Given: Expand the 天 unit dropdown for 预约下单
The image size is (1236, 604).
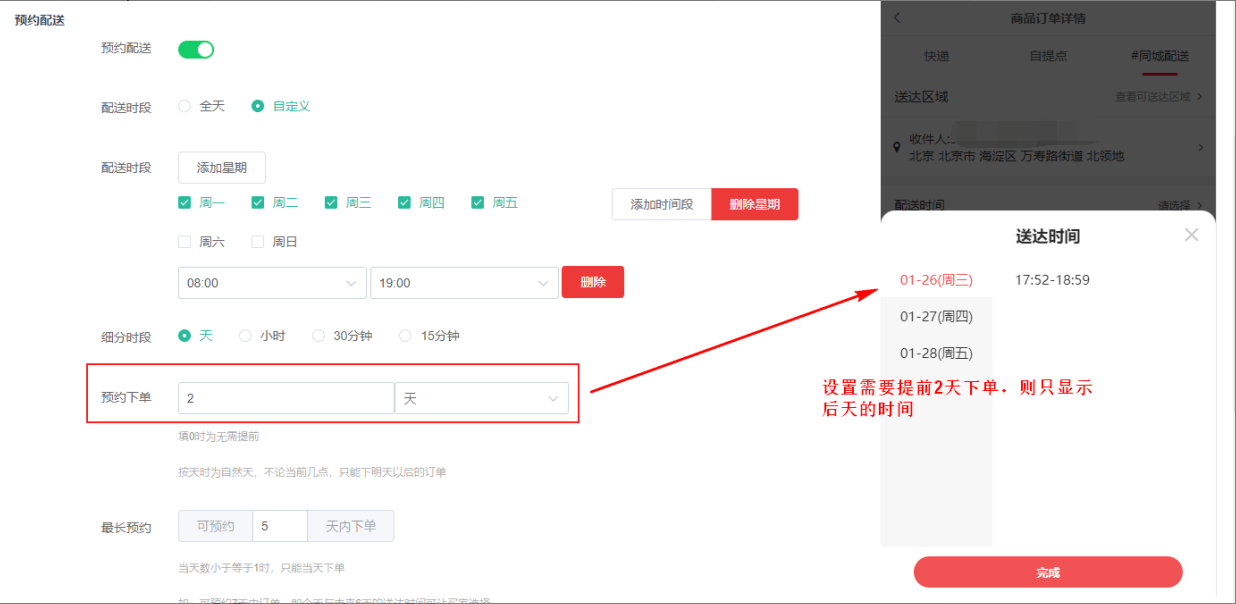Looking at the screenshot, I should click(481, 399).
